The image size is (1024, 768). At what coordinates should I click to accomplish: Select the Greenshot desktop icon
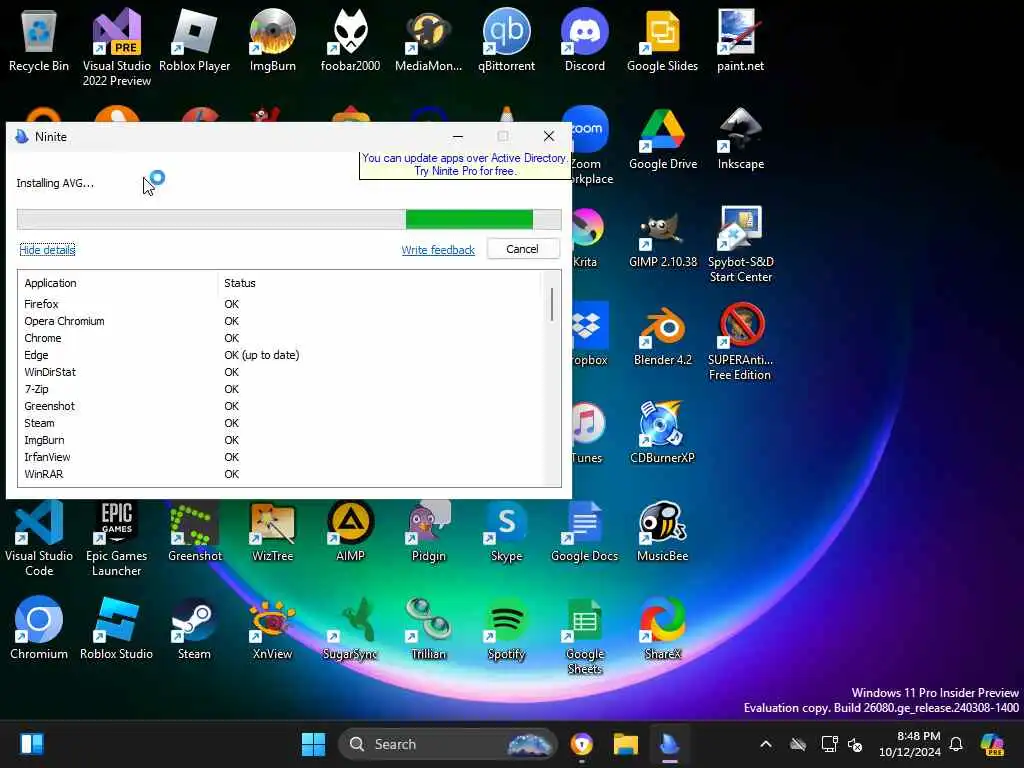click(x=195, y=531)
